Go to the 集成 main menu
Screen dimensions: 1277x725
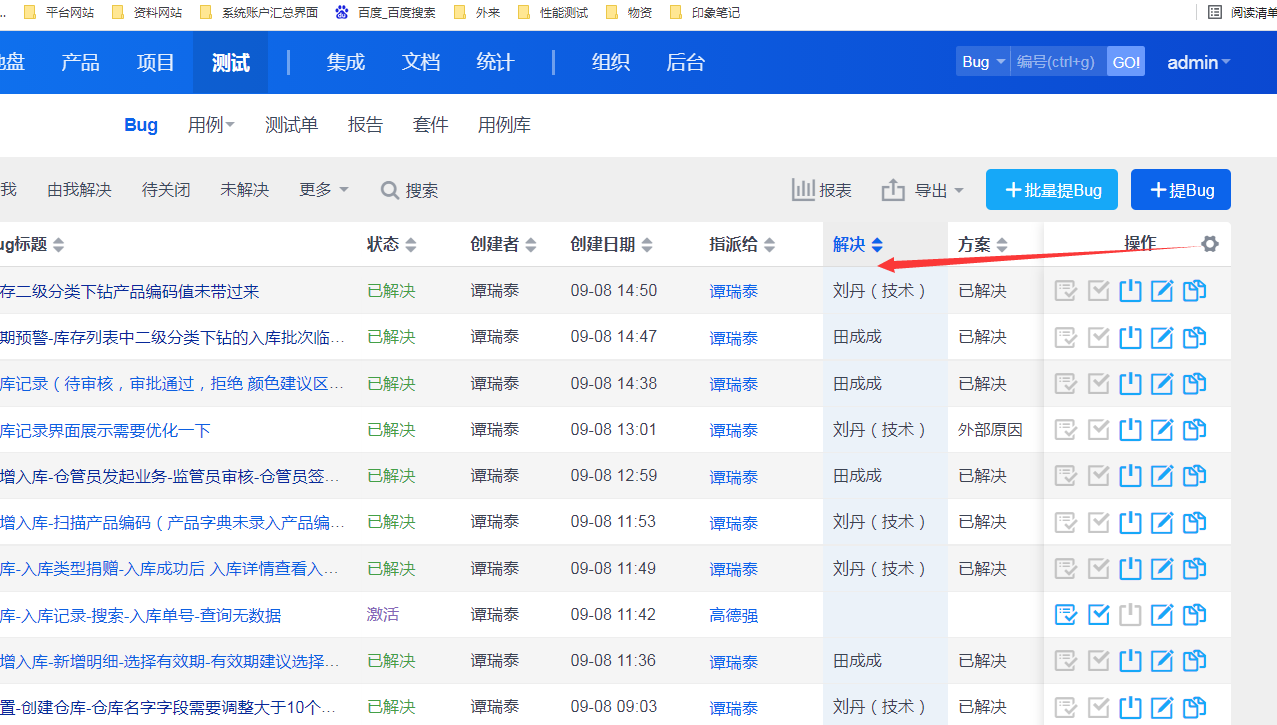coord(345,62)
